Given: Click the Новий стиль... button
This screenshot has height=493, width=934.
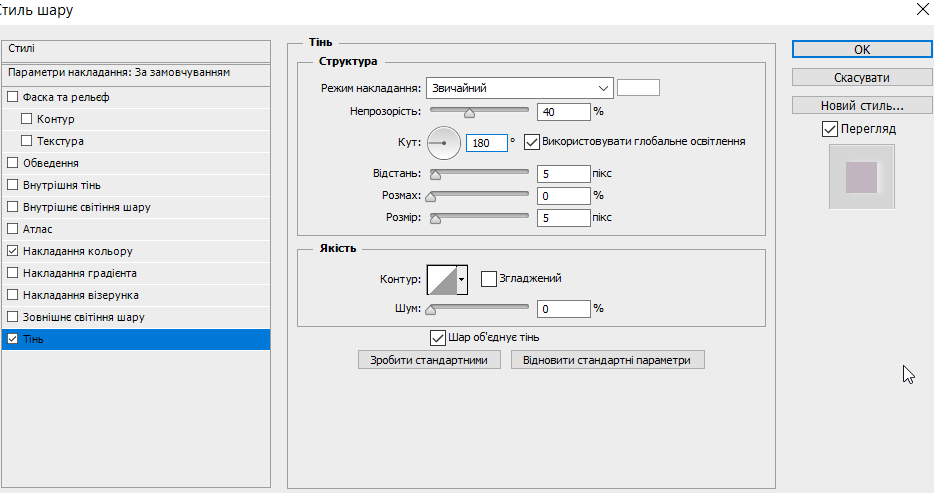Looking at the screenshot, I should [x=862, y=105].
